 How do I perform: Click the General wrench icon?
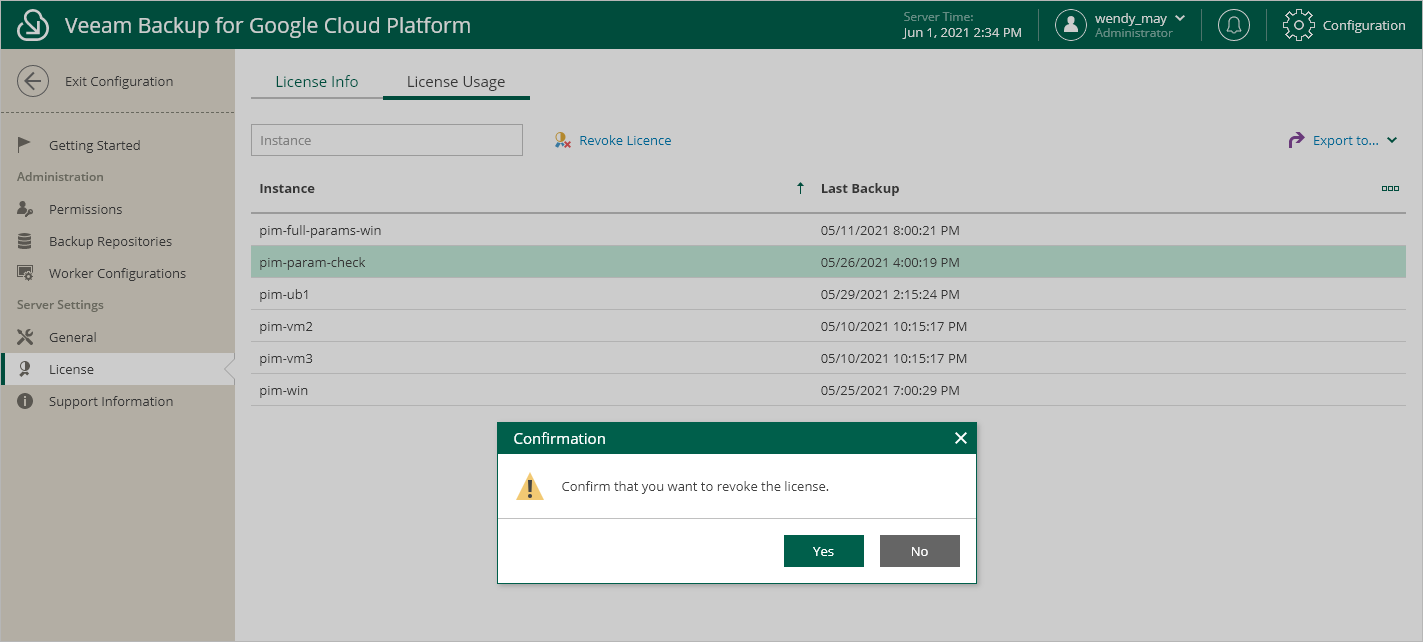click(25, 337)
